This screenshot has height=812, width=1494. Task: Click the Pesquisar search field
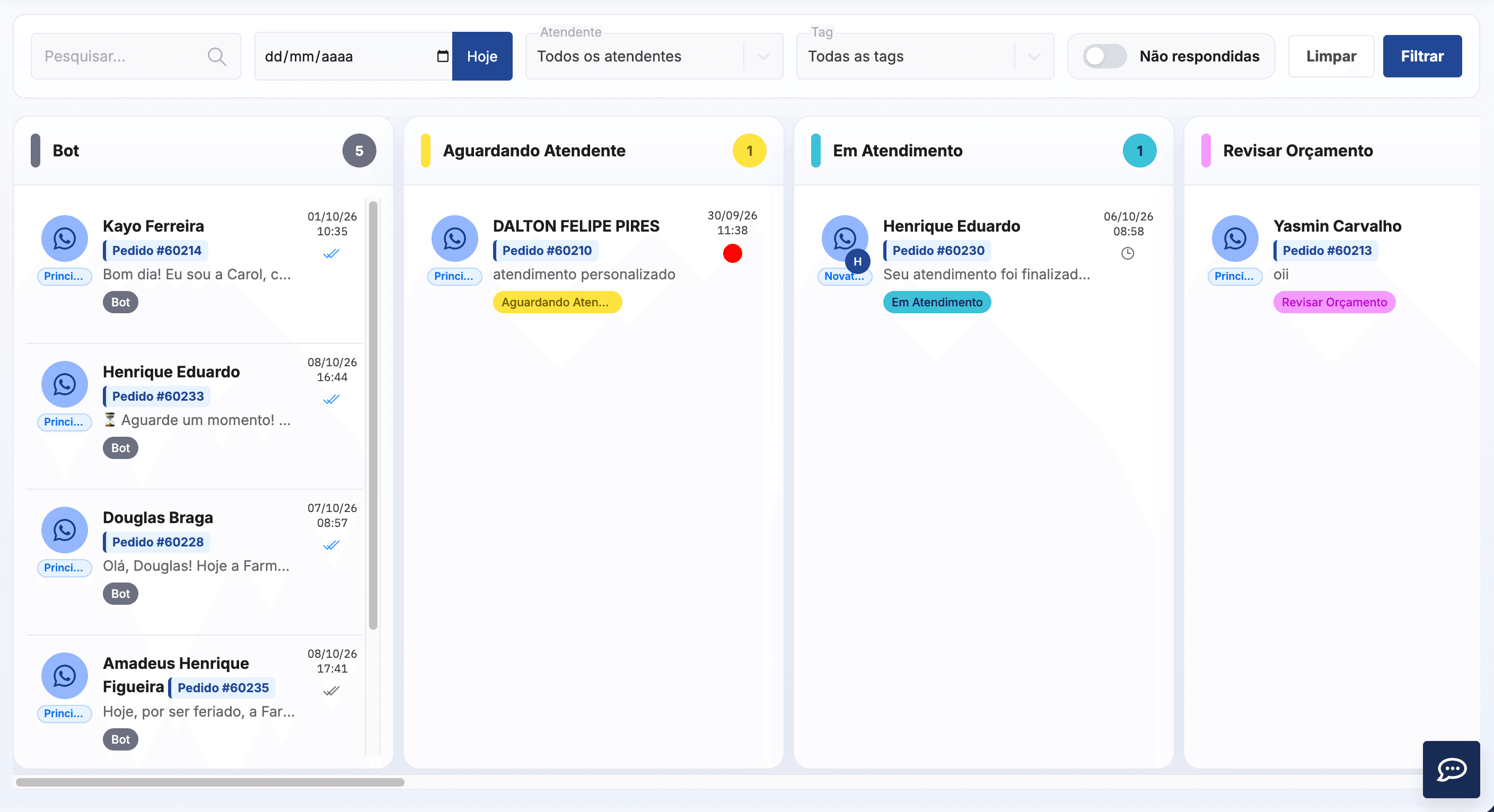(x=136, y=56)
